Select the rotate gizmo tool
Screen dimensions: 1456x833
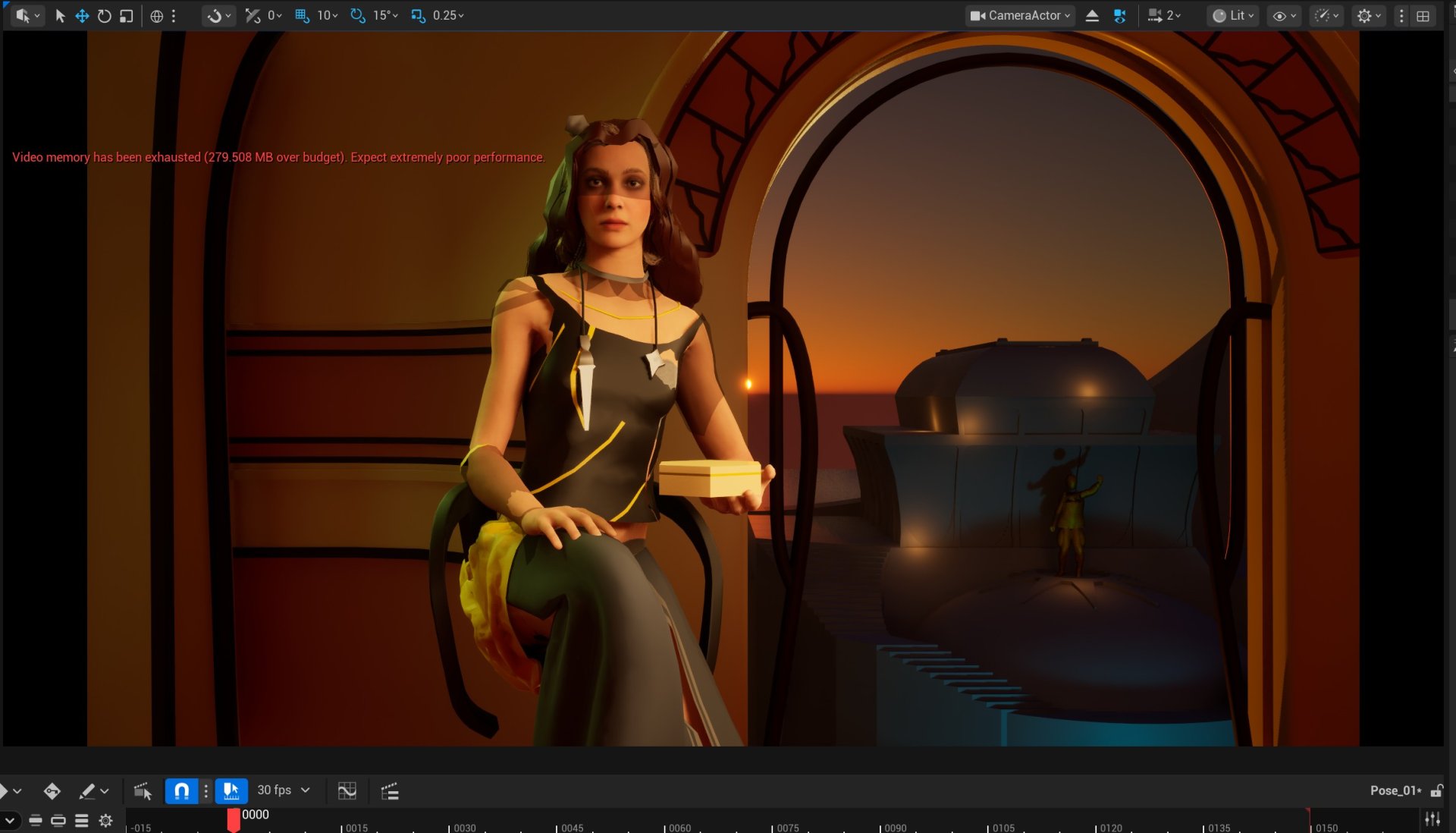pyautogui.click(x=104, y=16)
